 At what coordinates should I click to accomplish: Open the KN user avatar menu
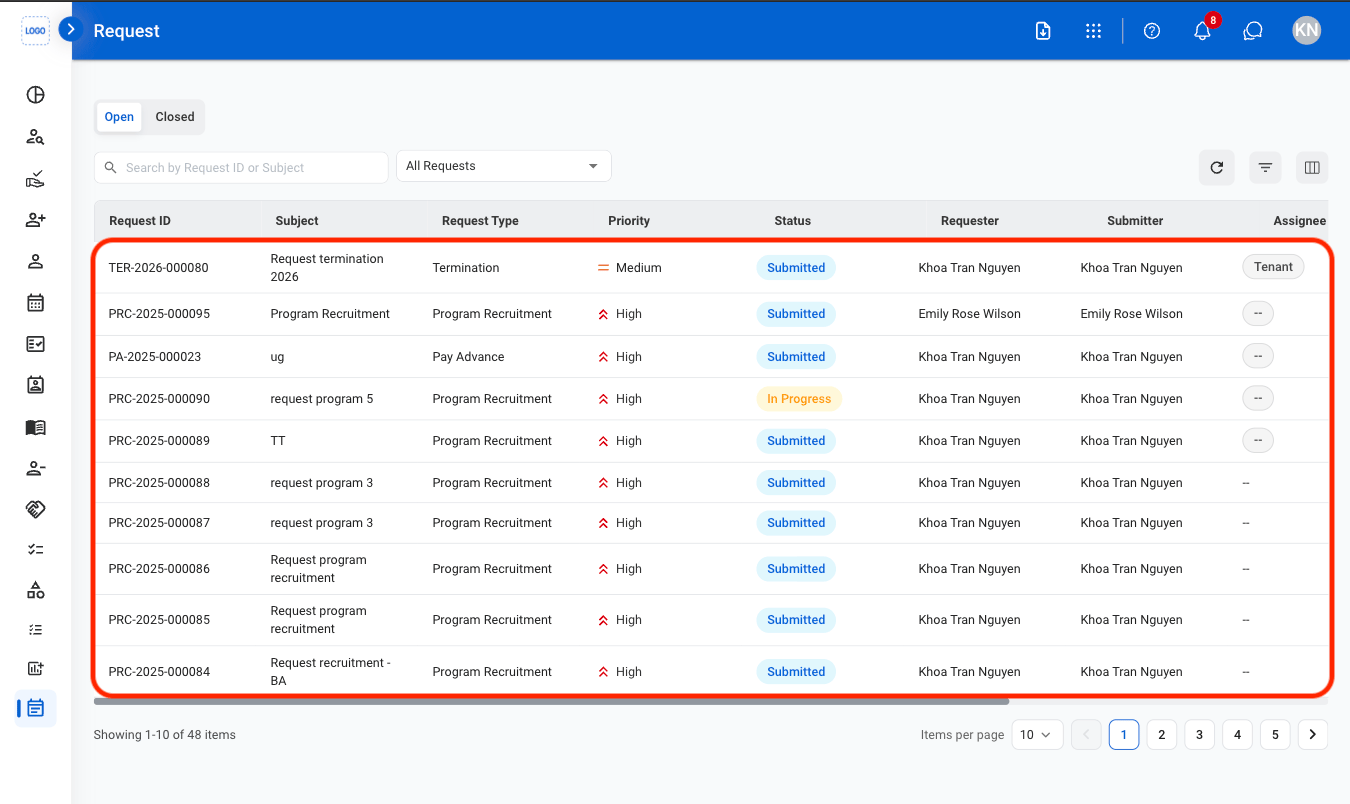pos(1306,30)
